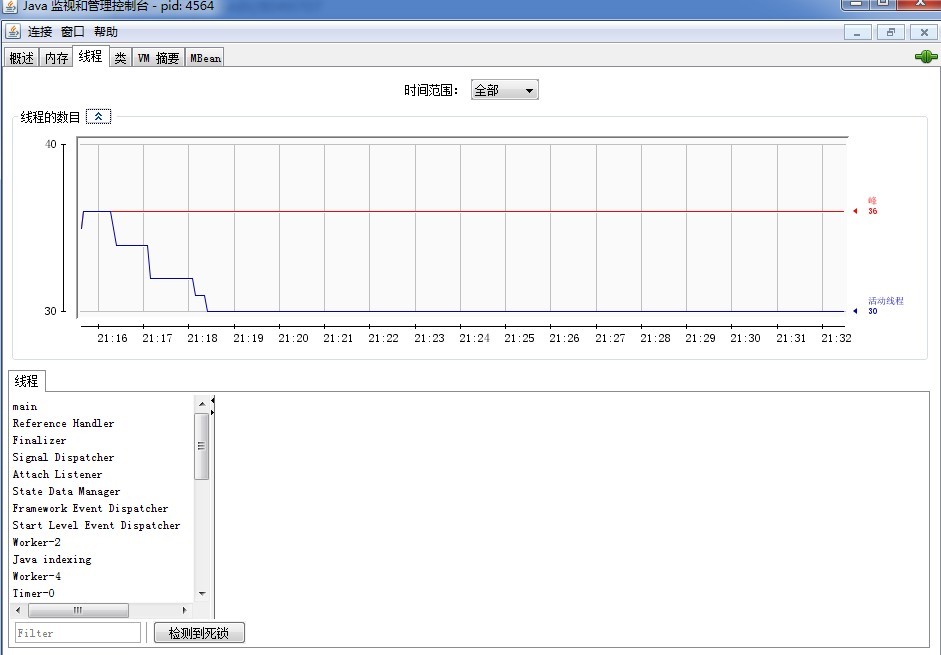
Task: Select the Finalizer thread in list
Action: click(x=40, y=440)
